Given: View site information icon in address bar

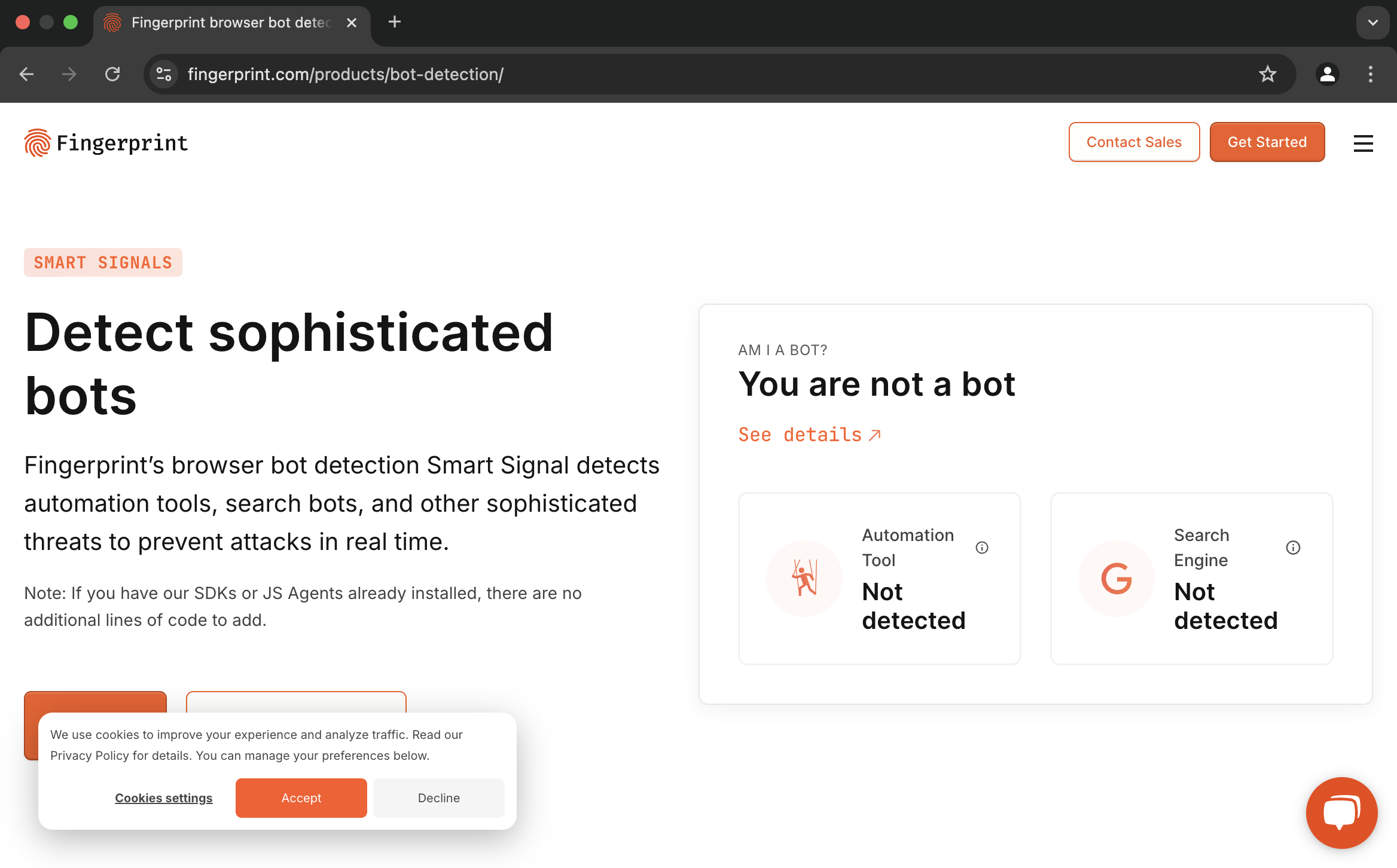Looking at the screenshot, I should coord(164,74).
